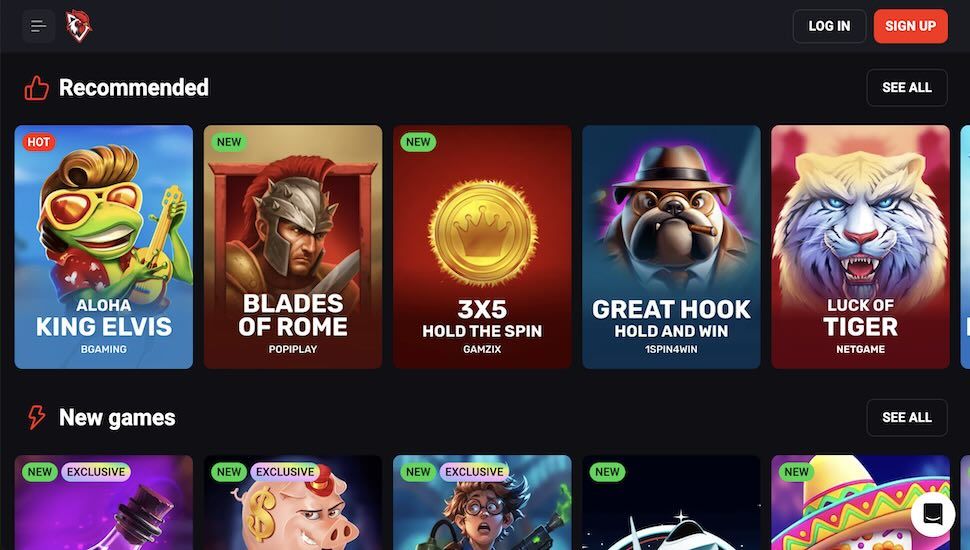Open the hamburger menu icon
970x550 pixels.
pyautogui.click(x=38, y=26)
